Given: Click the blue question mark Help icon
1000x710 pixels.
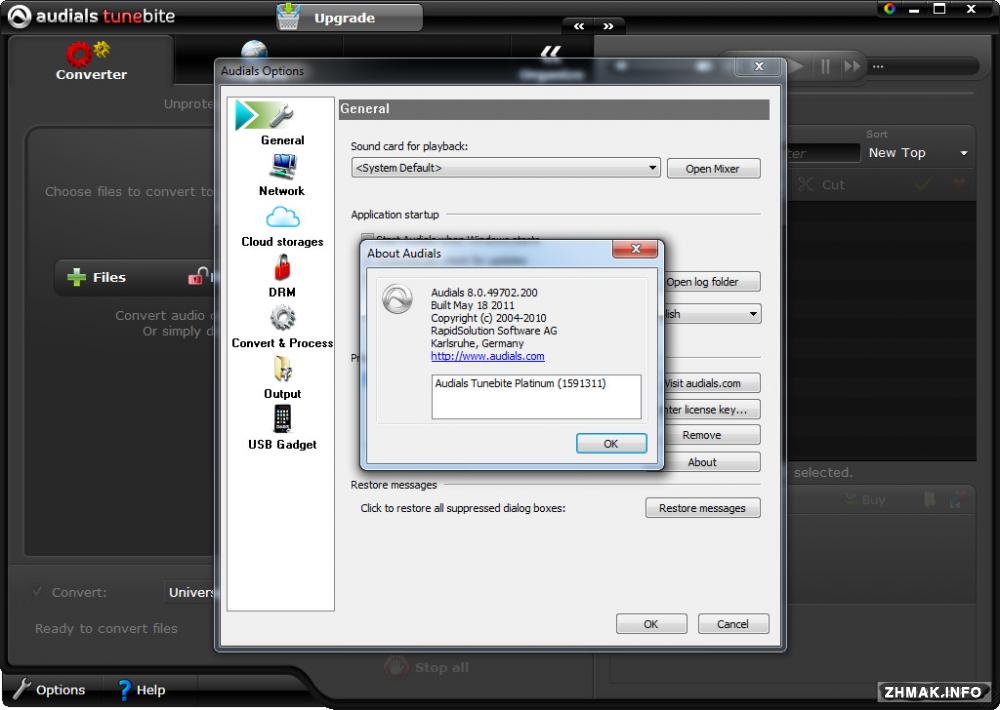Looking at the screenshot, I should pos(124,690).
